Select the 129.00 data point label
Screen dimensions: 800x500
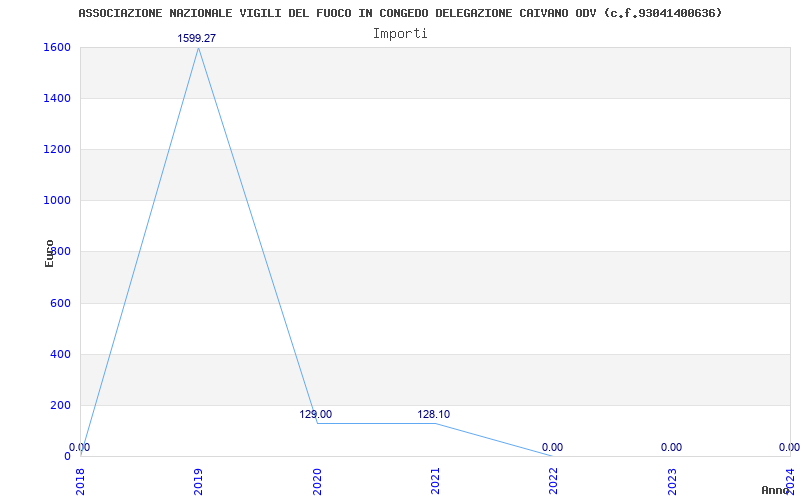[x=315, y=414]
